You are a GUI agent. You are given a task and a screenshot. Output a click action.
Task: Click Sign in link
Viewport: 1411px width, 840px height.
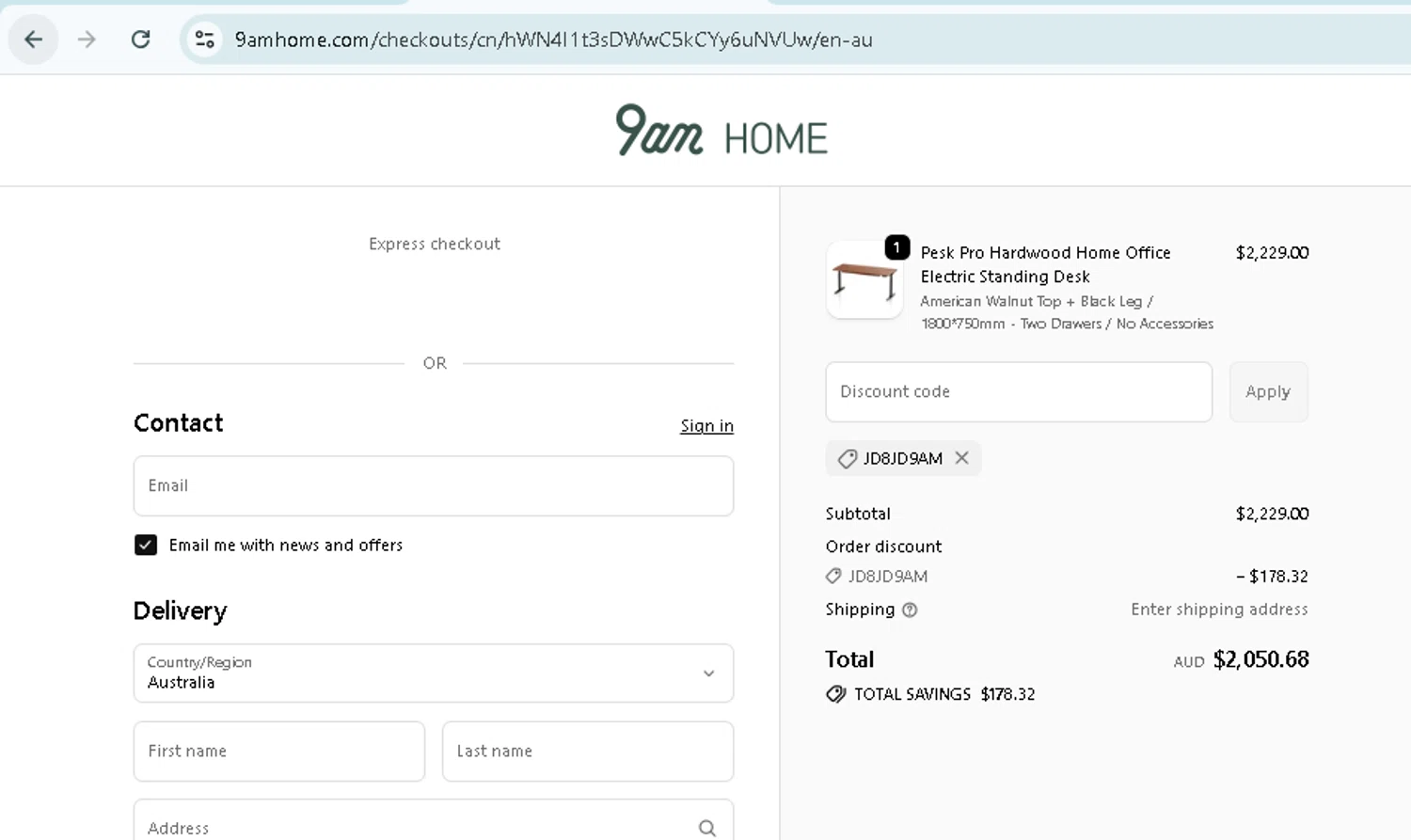tap(706, 426)
